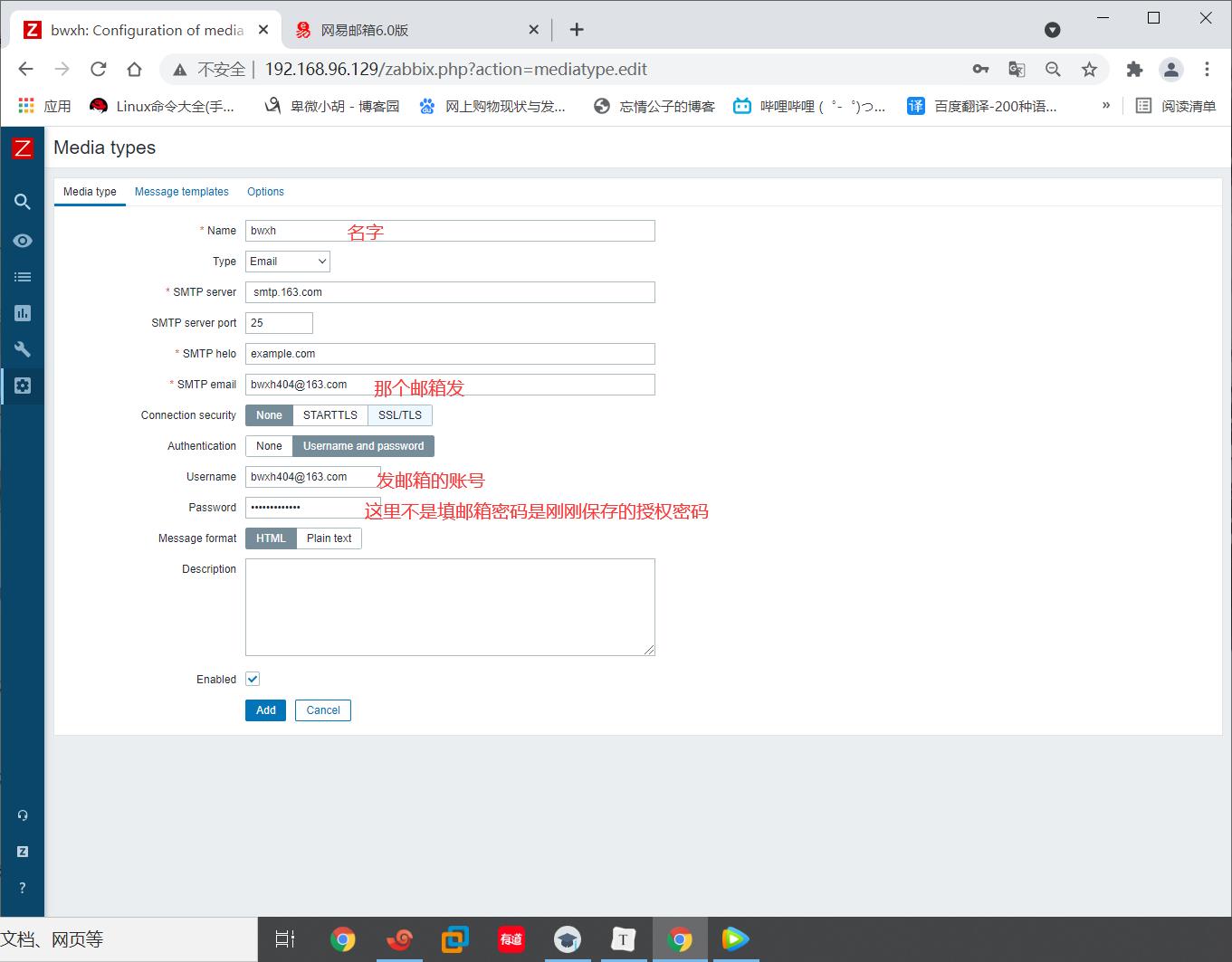The width and height of the screenshot is (1232, 962).
Task: Click the Task View taskbar icon
Action: 285,939
